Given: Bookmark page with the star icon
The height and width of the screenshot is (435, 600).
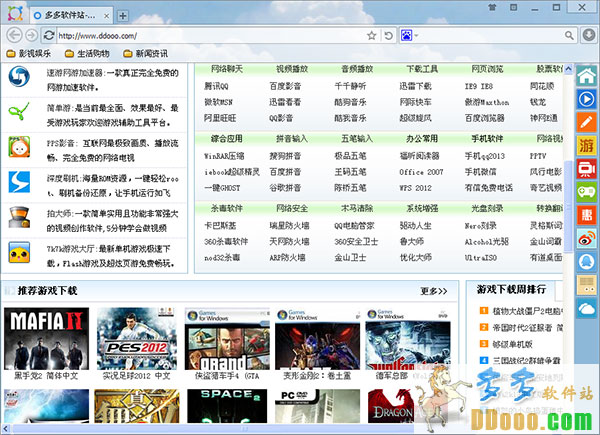Looking at the screenshot, I should click(372, 36).
